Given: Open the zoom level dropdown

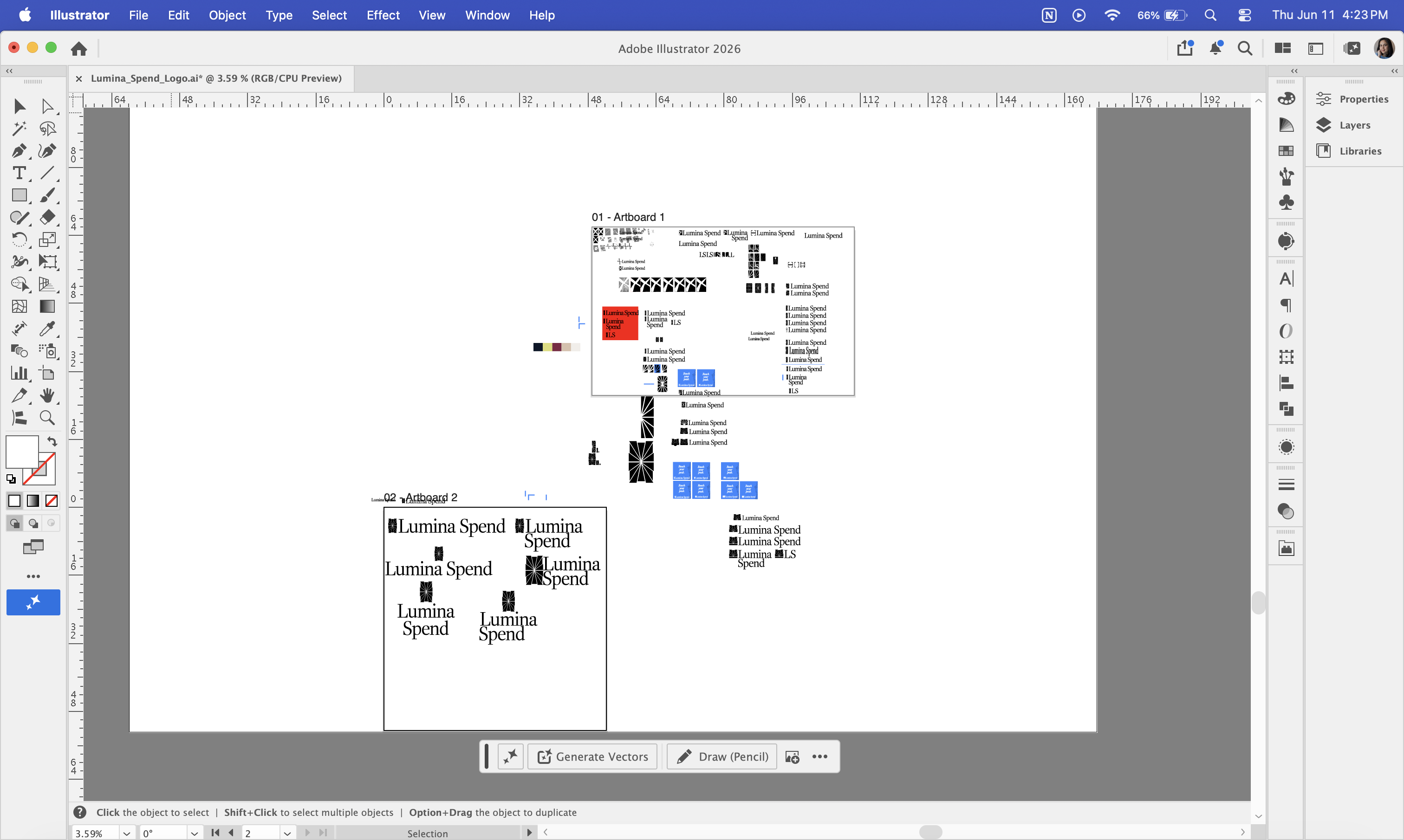Looking at the screenshot, I should pos(127,833).
